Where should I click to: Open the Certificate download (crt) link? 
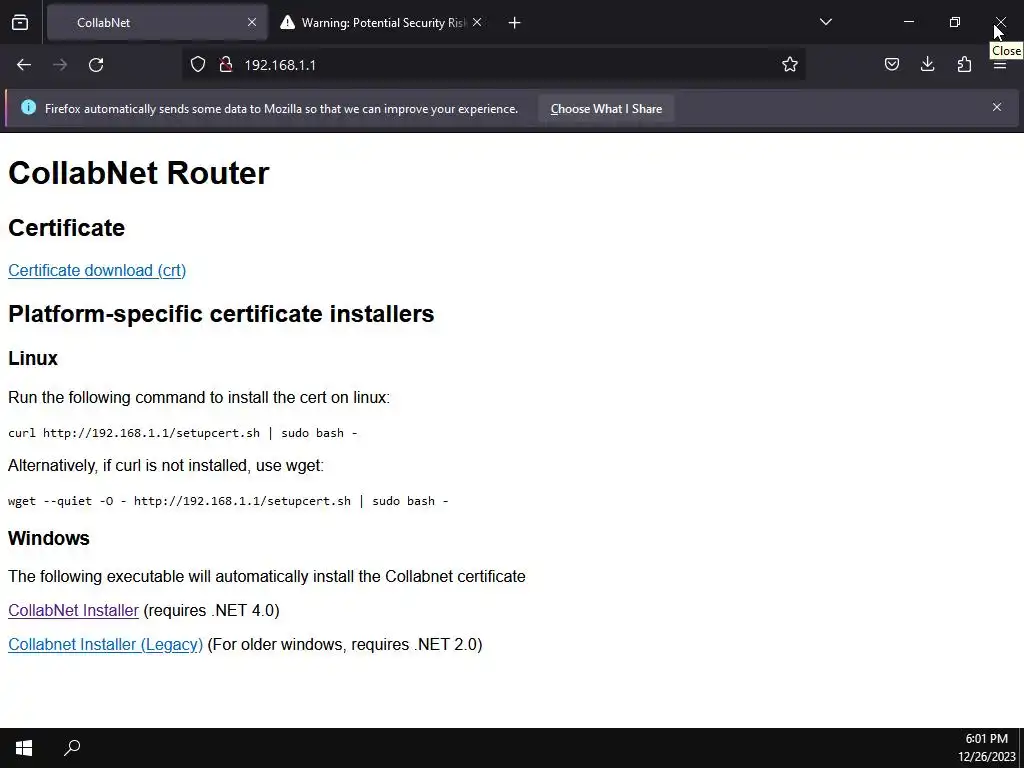(97, 270)
